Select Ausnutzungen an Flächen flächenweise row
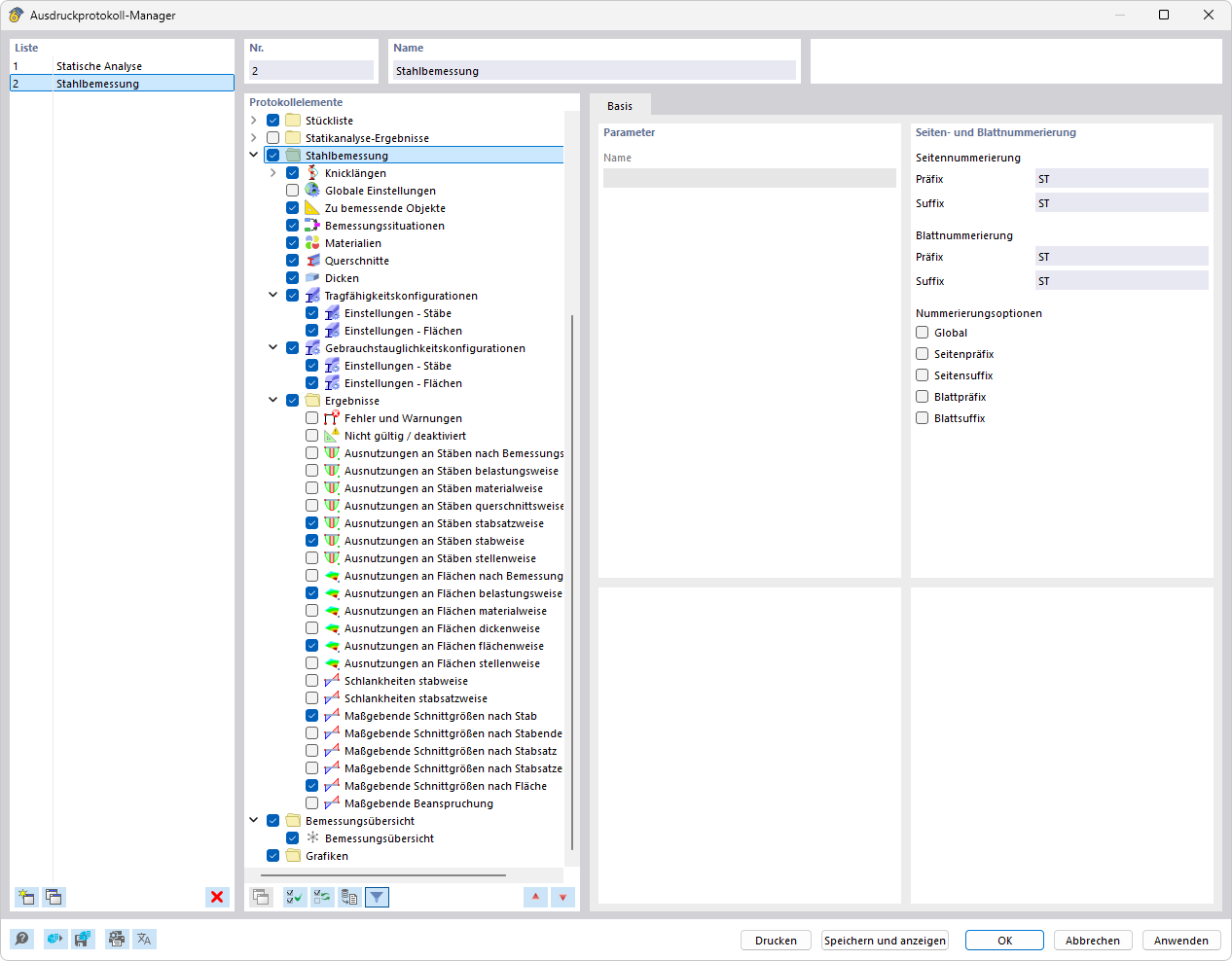Screen dimensions: 1232x961 444,646
